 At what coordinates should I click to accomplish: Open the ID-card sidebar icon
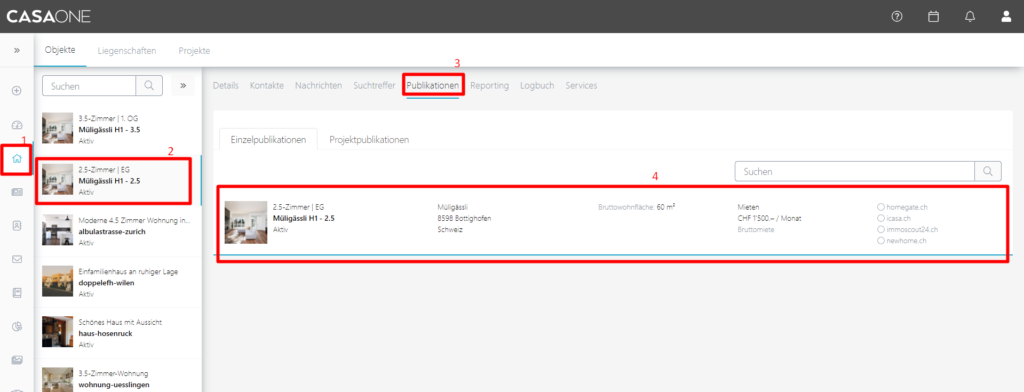17,192
